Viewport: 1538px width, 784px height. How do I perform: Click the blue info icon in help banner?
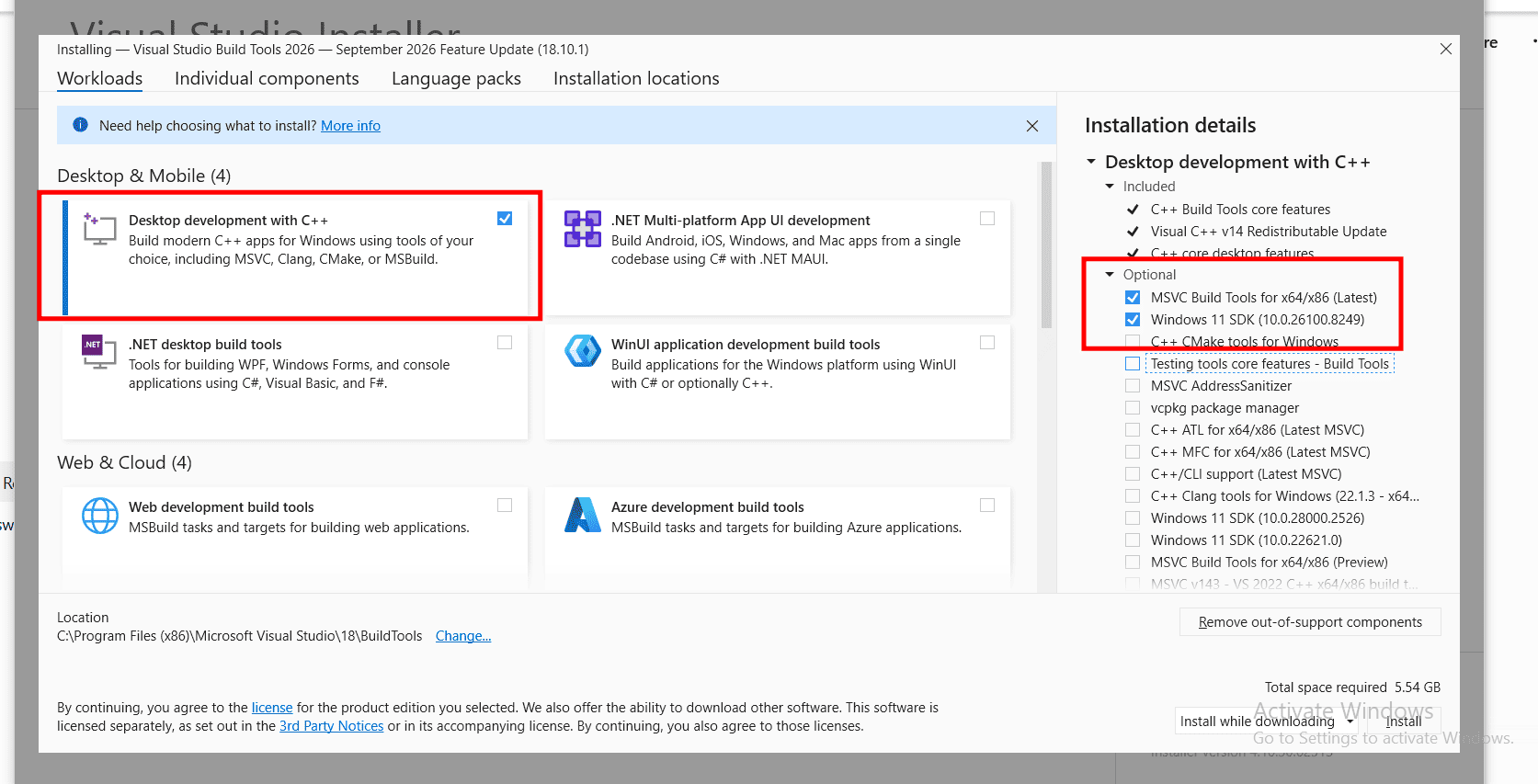tap(80, 125)
